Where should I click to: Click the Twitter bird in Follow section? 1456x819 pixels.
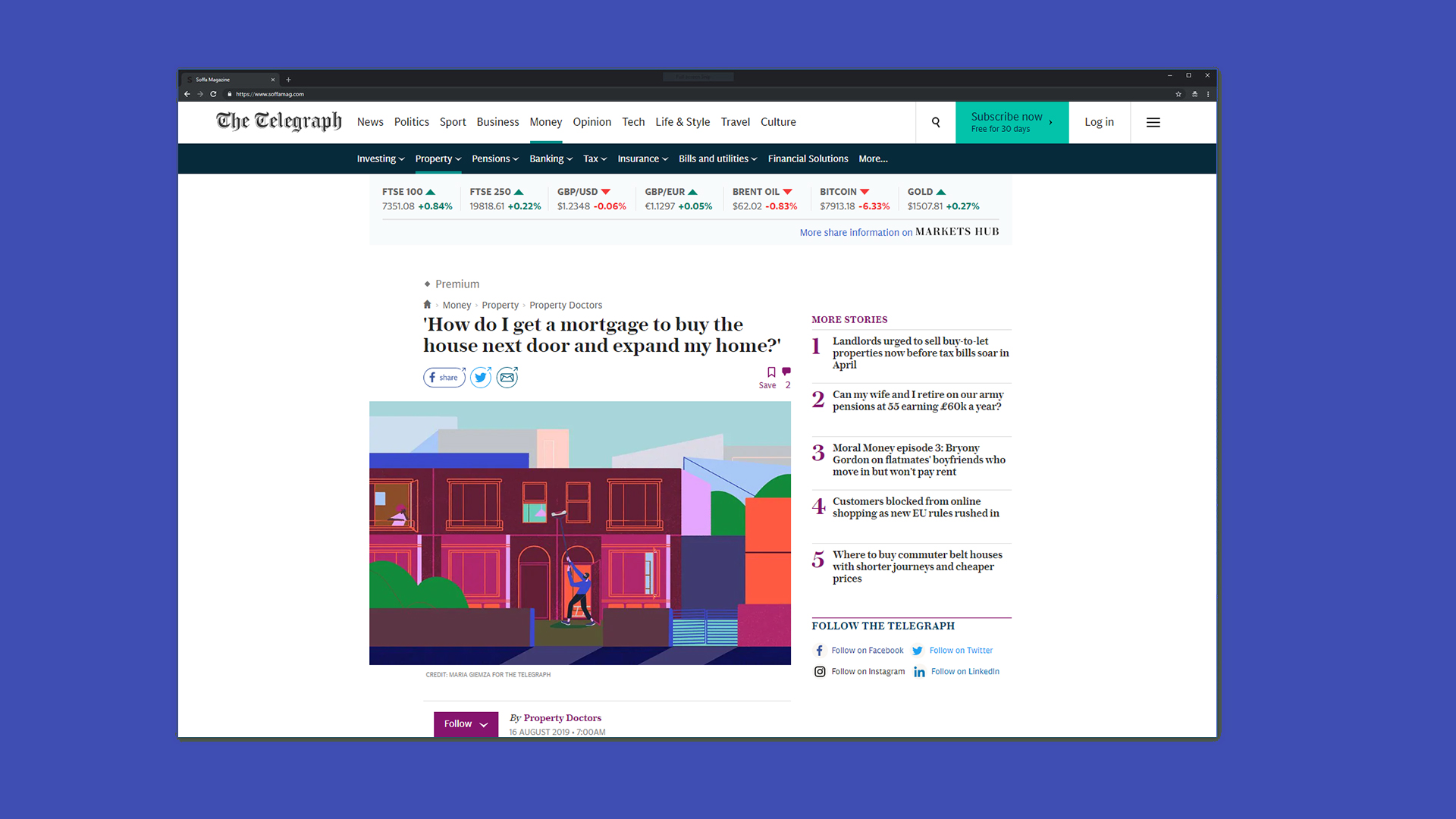(x=917, y=651)
